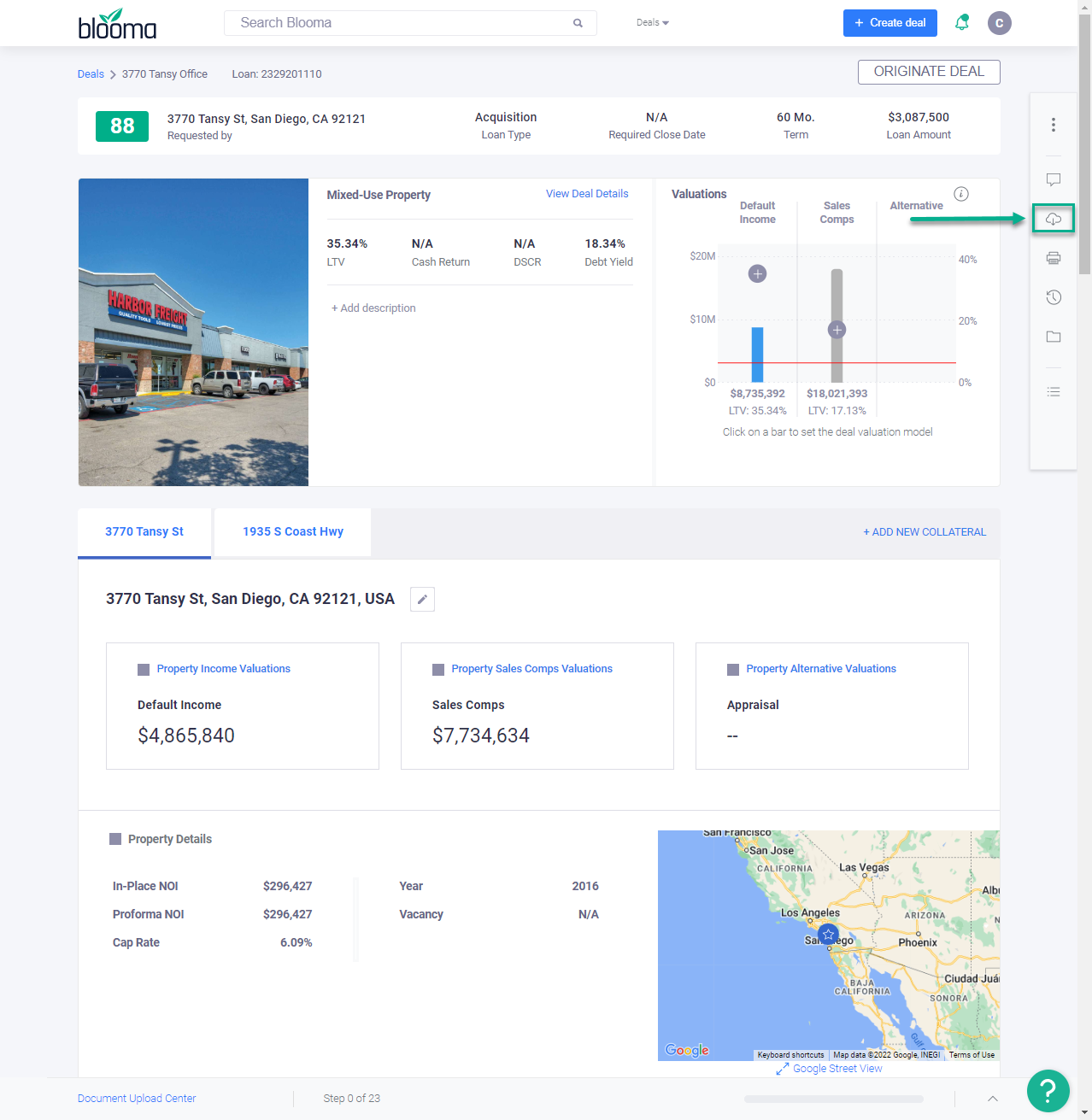Expand the bottom panel chevron

coord(992,1099)
